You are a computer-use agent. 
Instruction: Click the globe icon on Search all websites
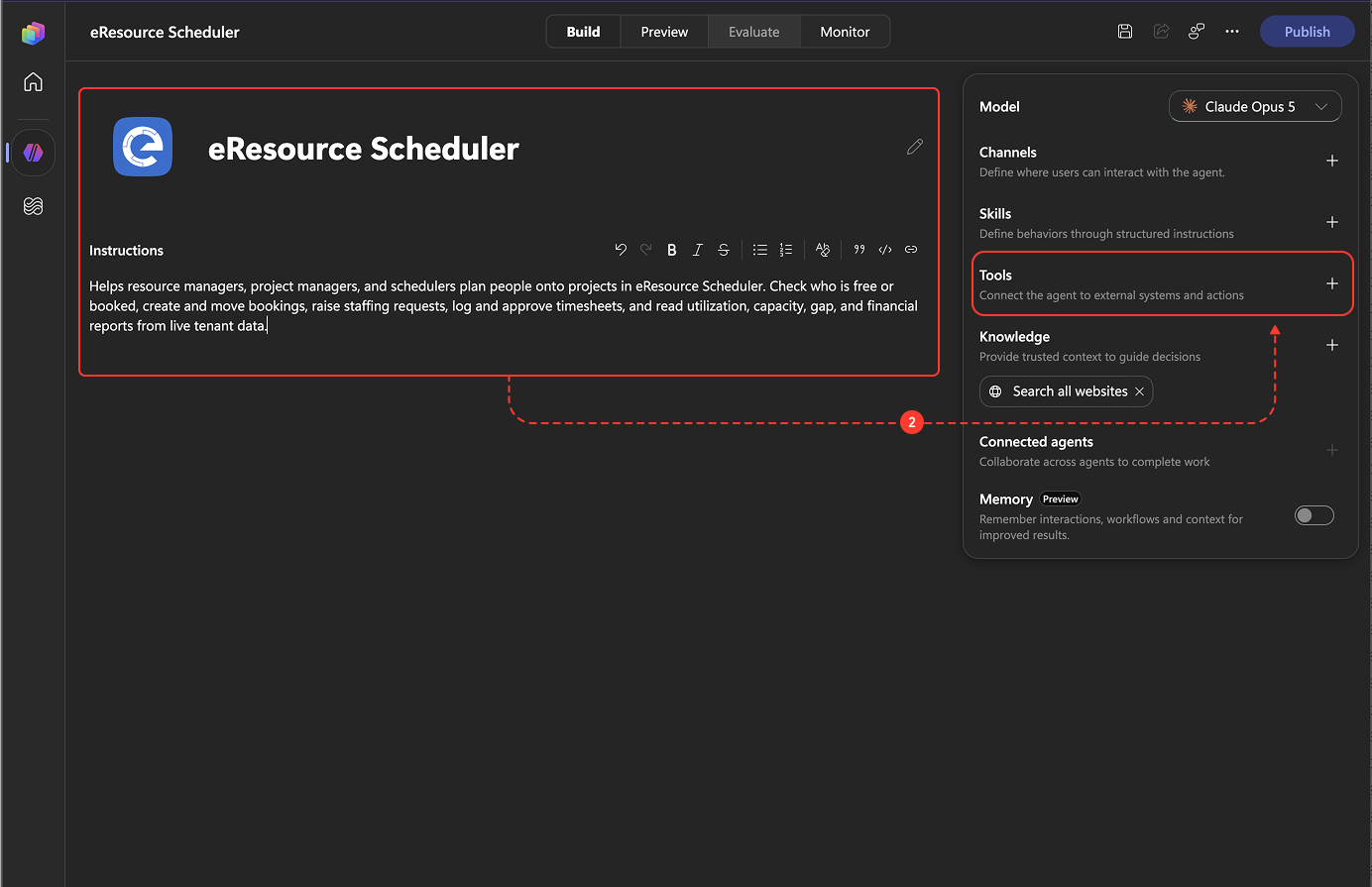(996, 391)
